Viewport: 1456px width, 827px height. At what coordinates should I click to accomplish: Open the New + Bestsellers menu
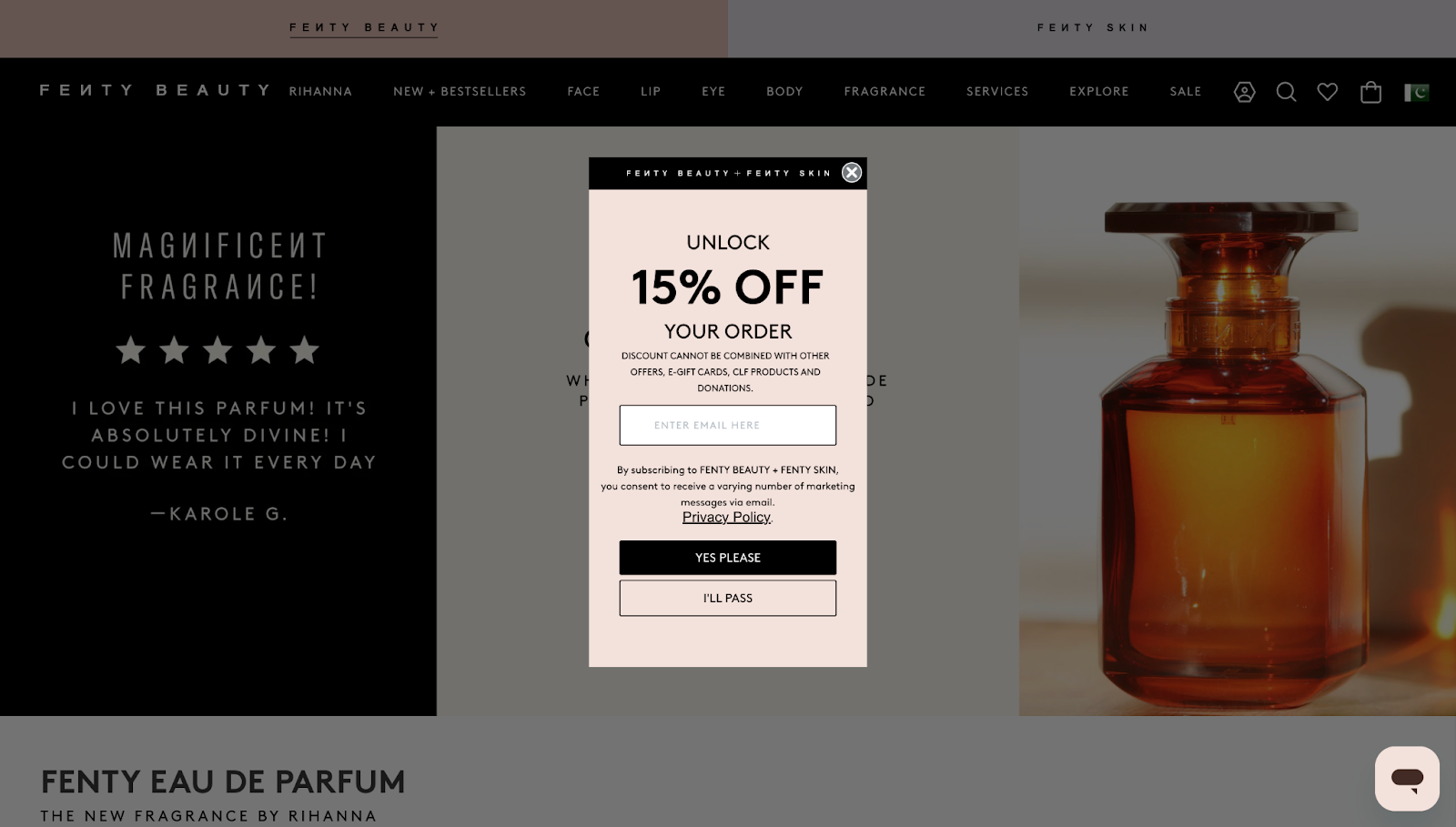point(460,92)
